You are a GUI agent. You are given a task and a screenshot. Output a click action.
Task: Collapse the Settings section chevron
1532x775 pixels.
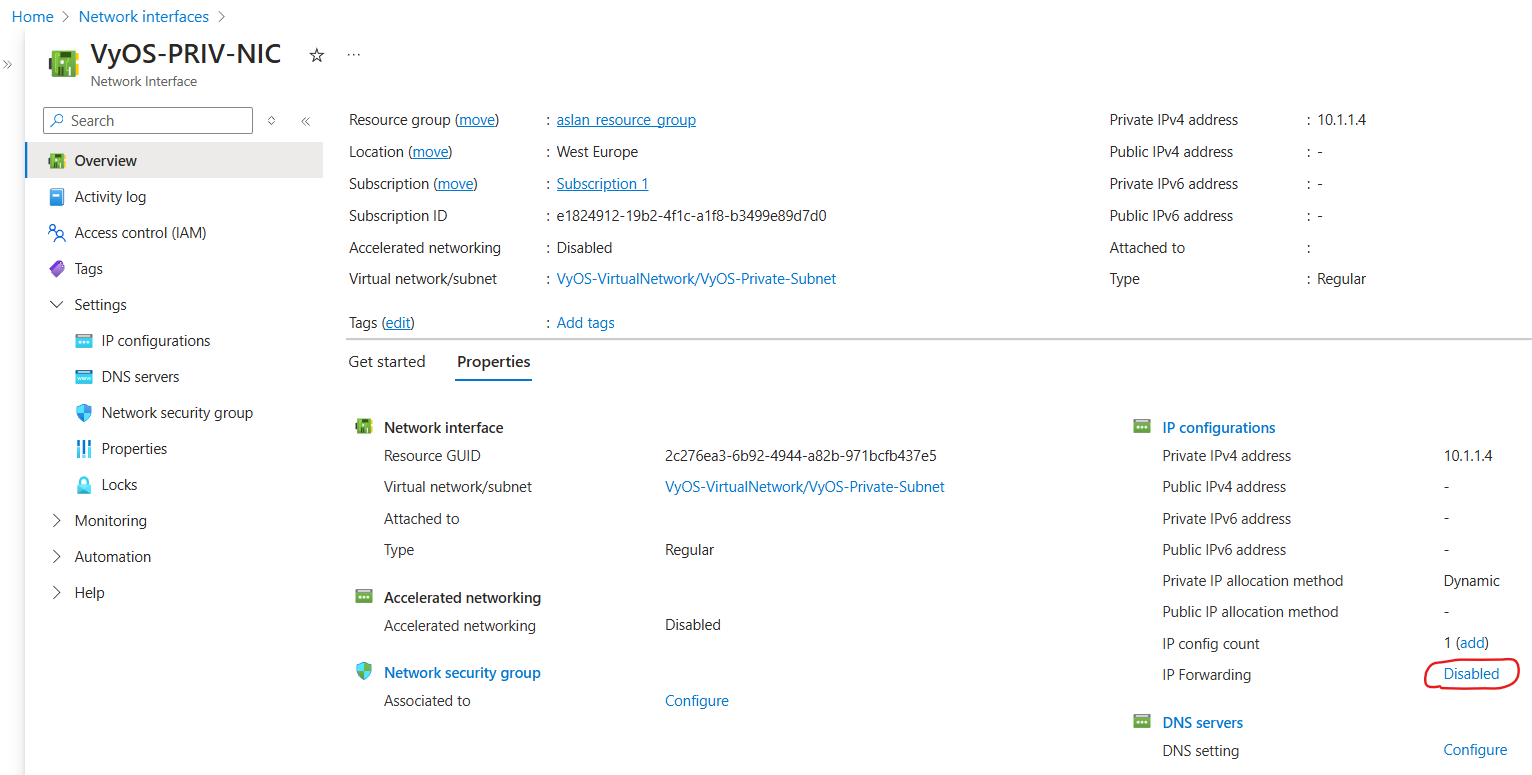pyautogui.click(x=56, y=304)
